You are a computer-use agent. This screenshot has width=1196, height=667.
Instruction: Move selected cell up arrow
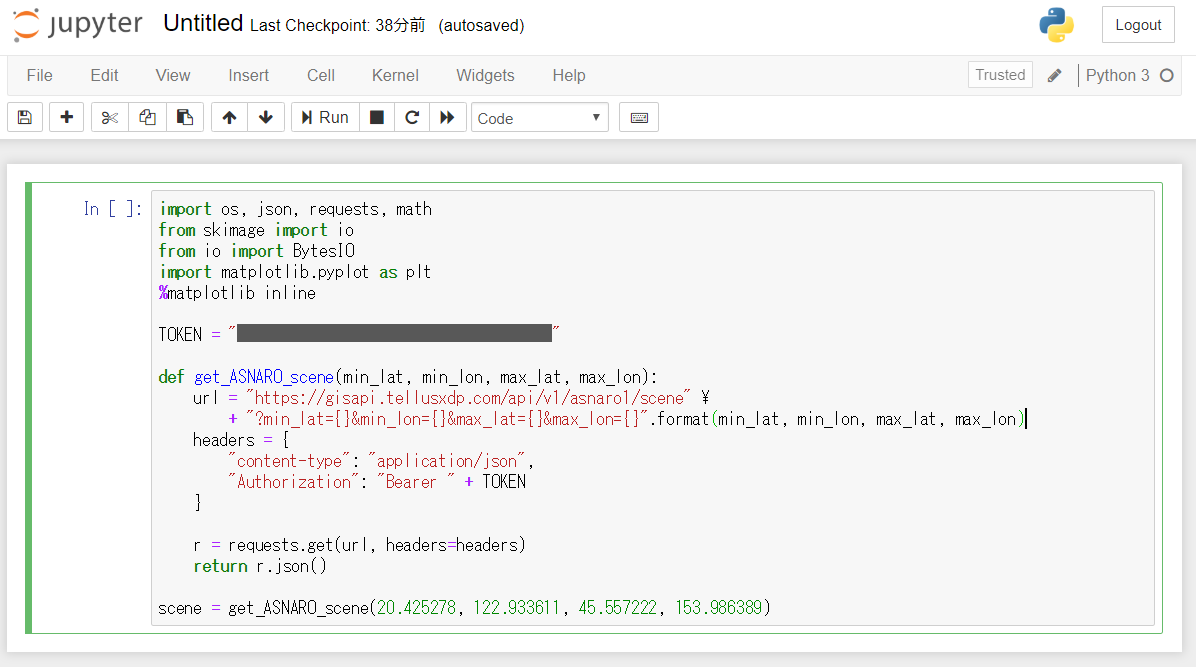click(230, 118)
